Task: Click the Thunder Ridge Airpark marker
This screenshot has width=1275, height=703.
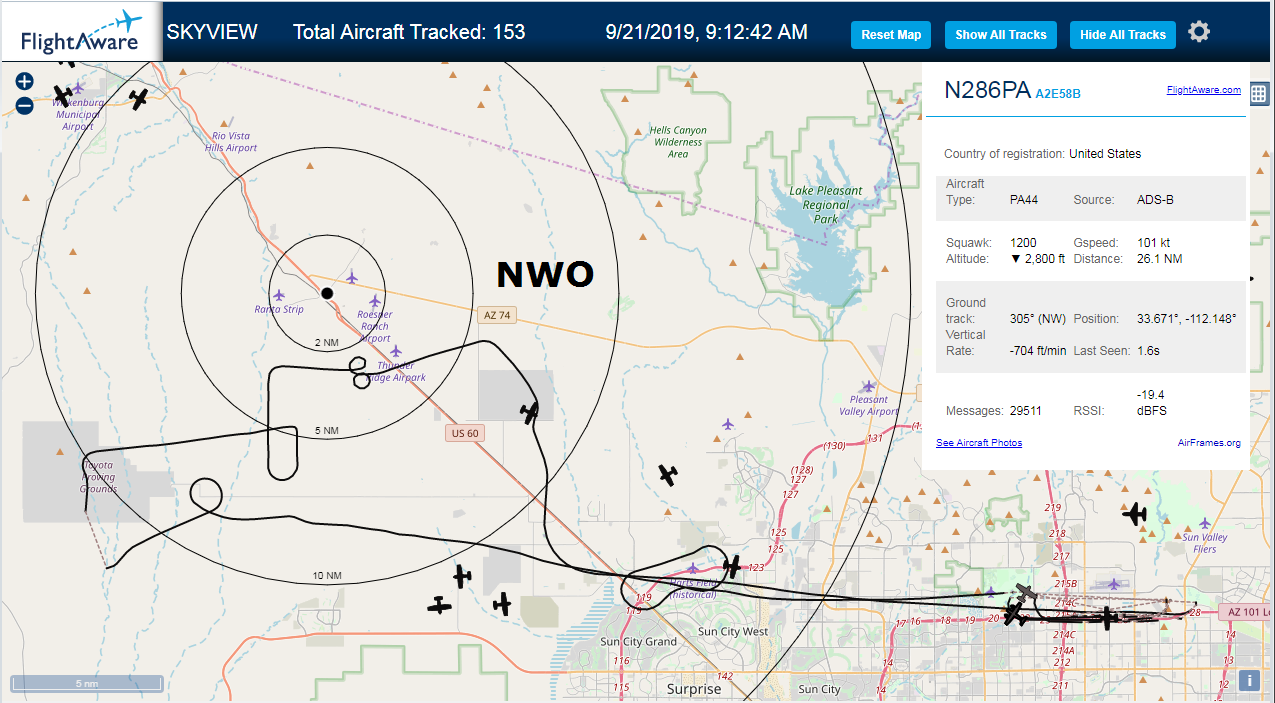Action: 396,351
